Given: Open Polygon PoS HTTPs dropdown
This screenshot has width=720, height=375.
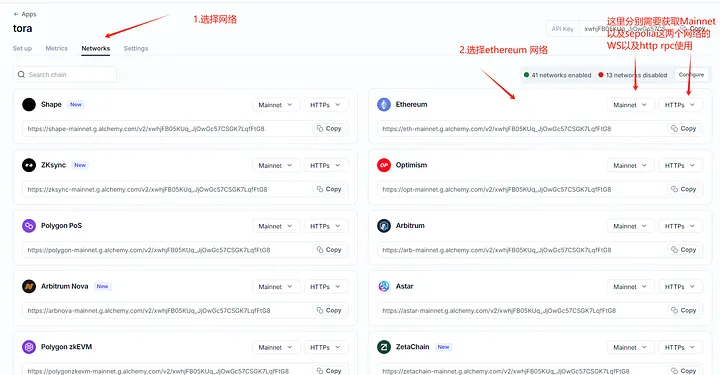Looking at the screenshot, I should pos(326,226).
